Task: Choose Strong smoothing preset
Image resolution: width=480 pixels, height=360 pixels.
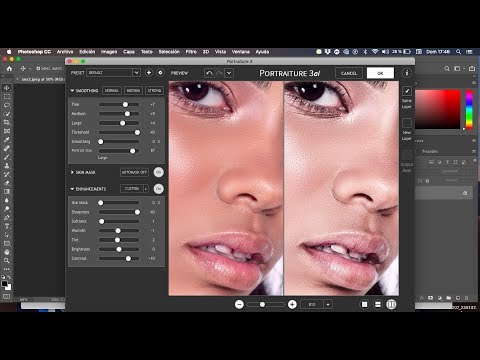Action: point(154,90)
